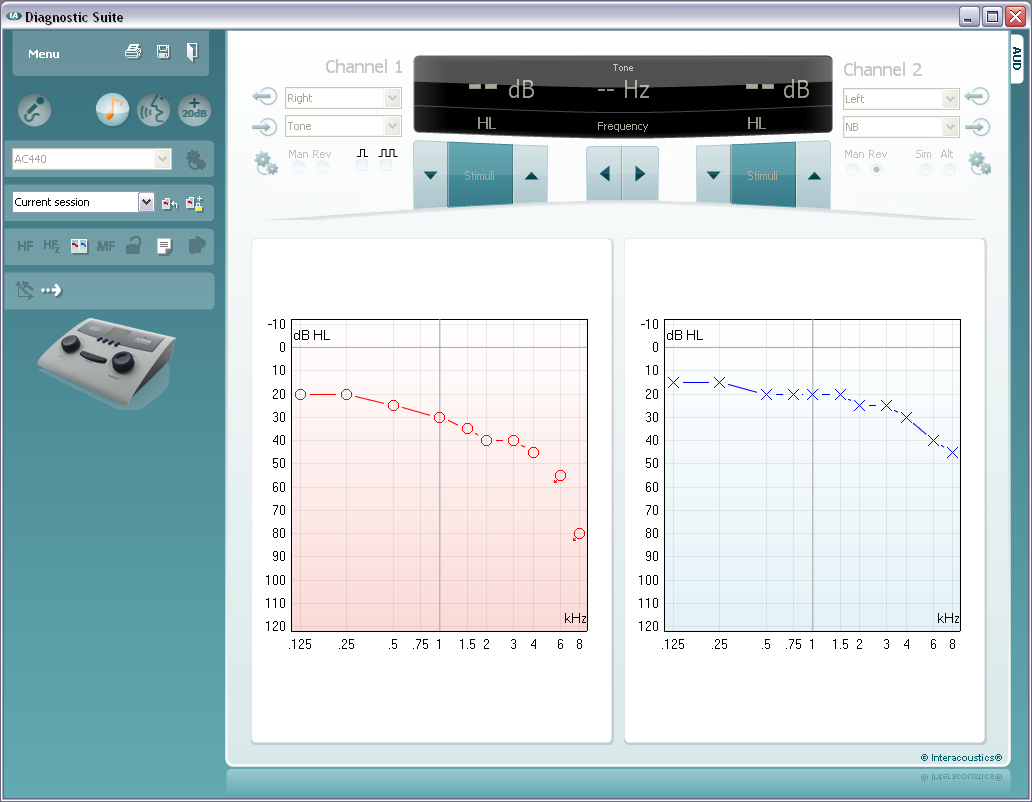The height and width of the screenshot is (802, 1032).
Task: Toggle the single audiogram view icon
Action: tap(79, 246)
